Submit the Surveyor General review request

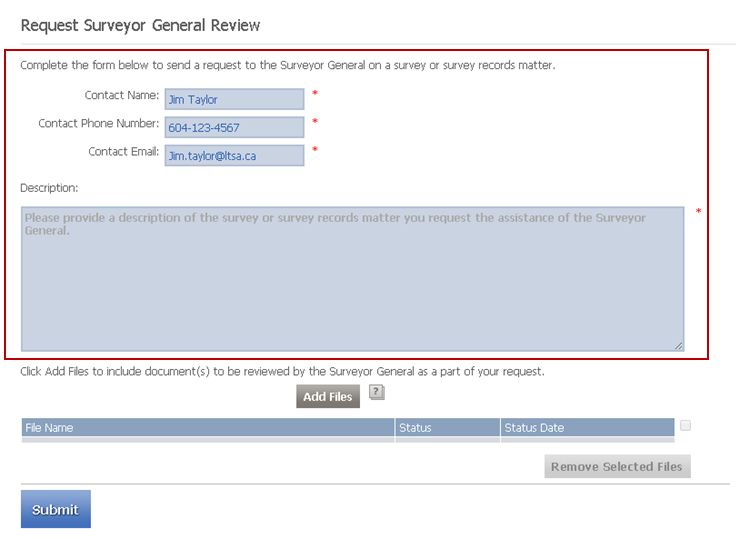pyautogui.click(x=56, y=509)
